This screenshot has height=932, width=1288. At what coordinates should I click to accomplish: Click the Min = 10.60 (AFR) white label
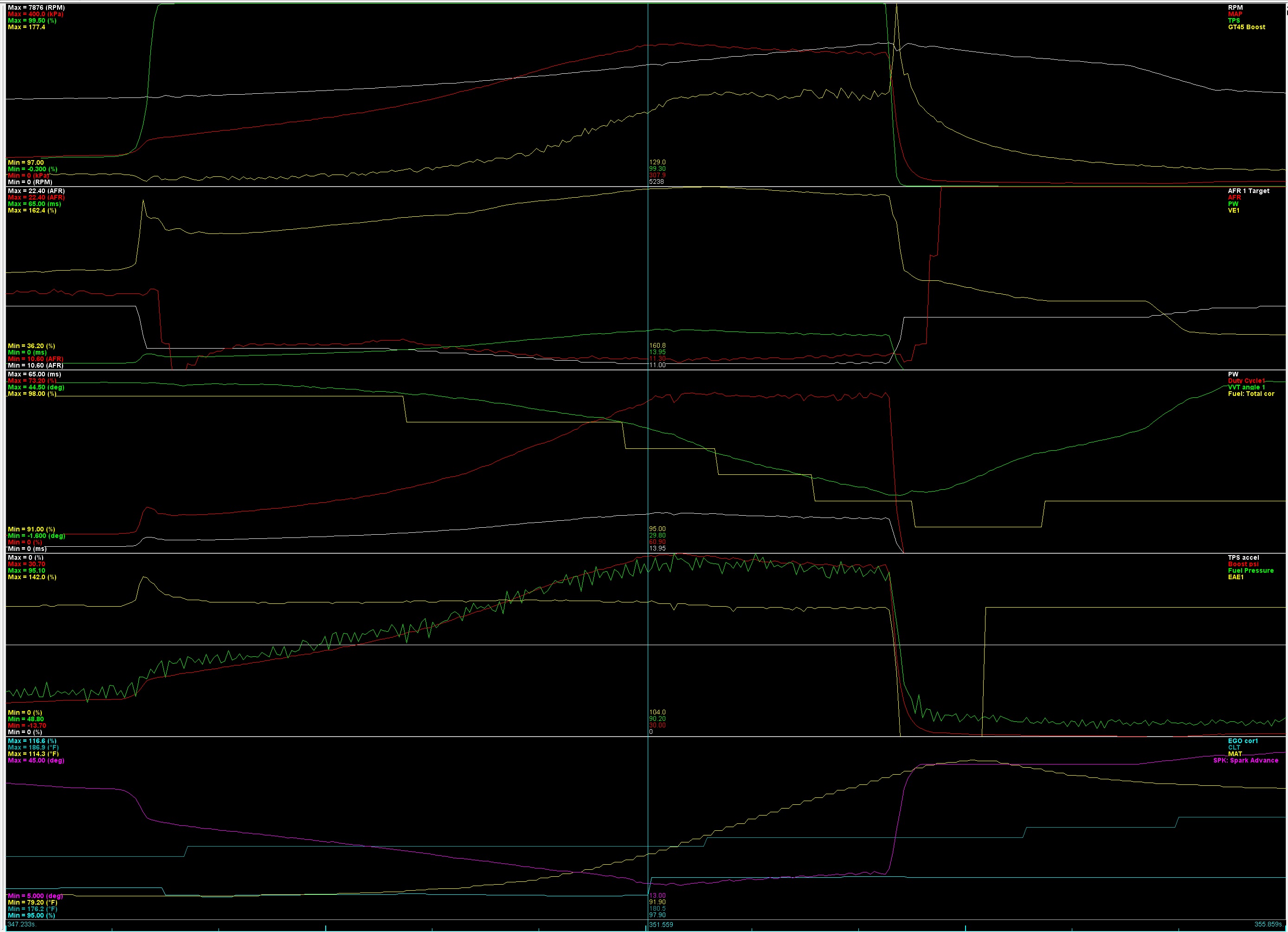[35, 366]
